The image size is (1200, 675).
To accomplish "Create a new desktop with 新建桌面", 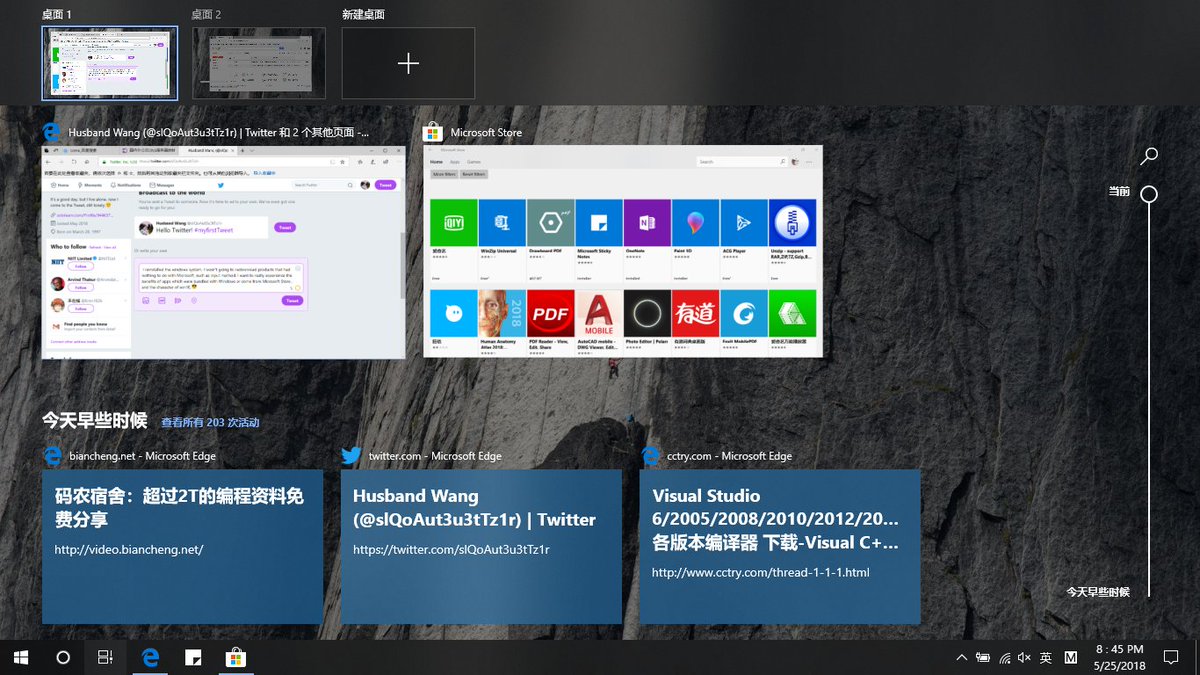I will 408,63.
